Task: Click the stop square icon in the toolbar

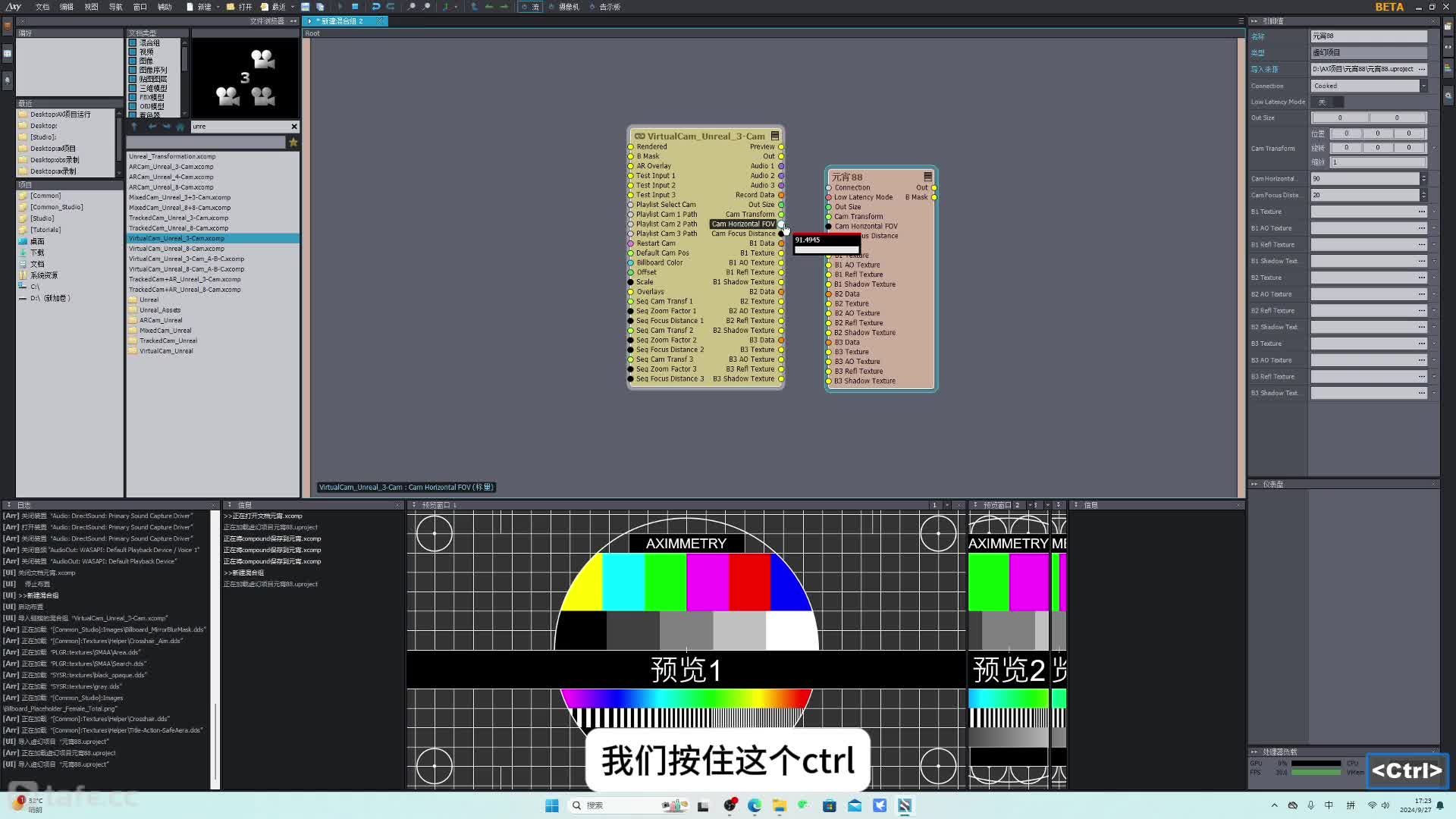Action: pos(355,7)
